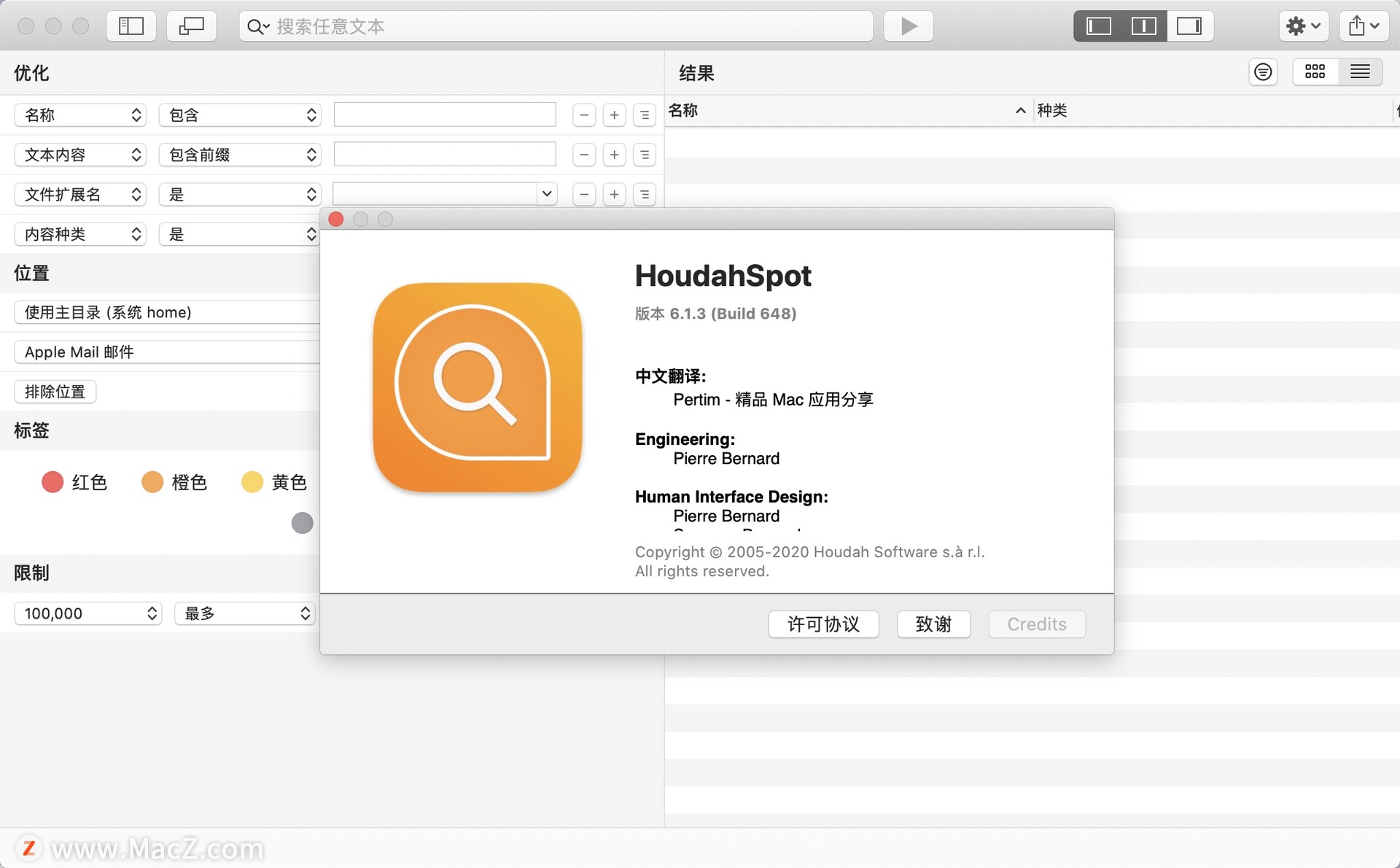Sort results by 种类 column header
This screenshot has height=868, width=1400.
coord(1213,111)
